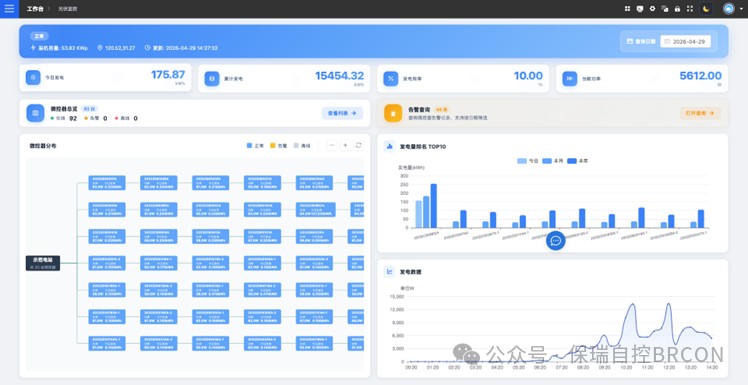748x385 pixels.
Task: Open the four-square apps grid icon
Action: pos(627,9)
